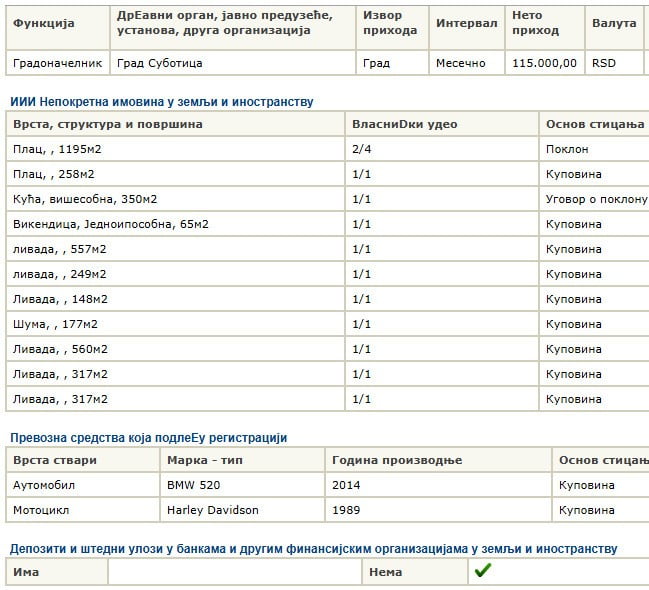The image size is (649, 590).
Task: Select the Марка - тип column header
Action: click(242, 460)
